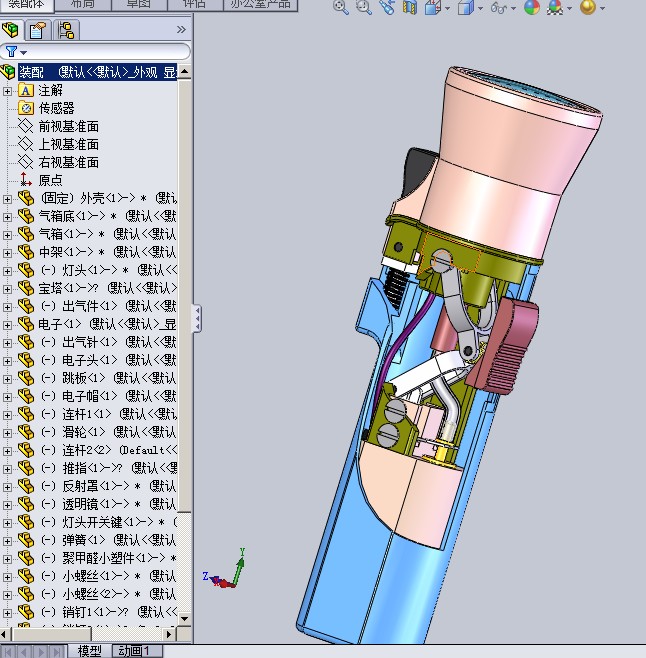Click the View Settings gold sphere icon
This screenshot has width=646, height=658.
click(588, 7)
